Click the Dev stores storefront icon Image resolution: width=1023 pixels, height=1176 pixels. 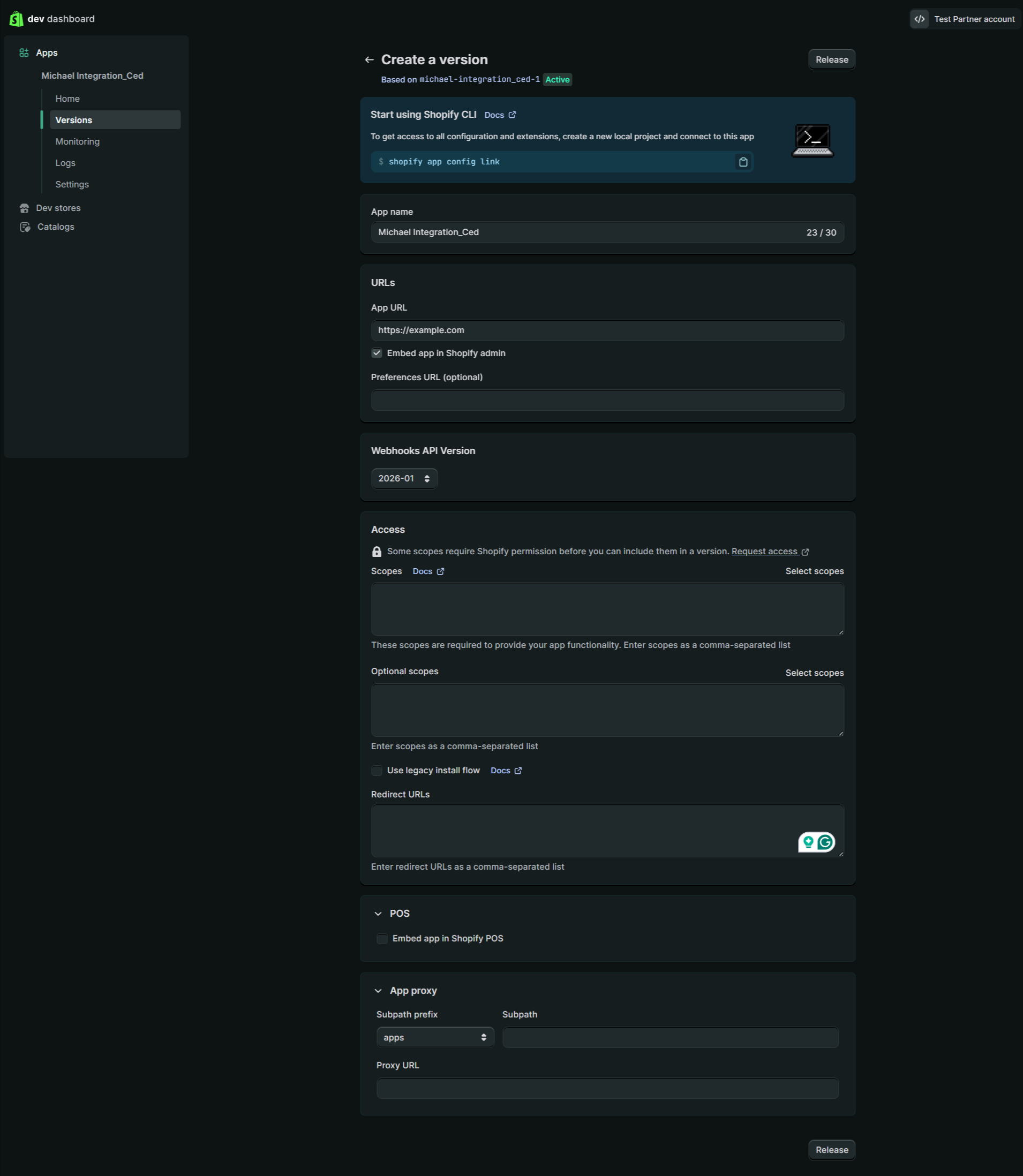click(24, 208)
